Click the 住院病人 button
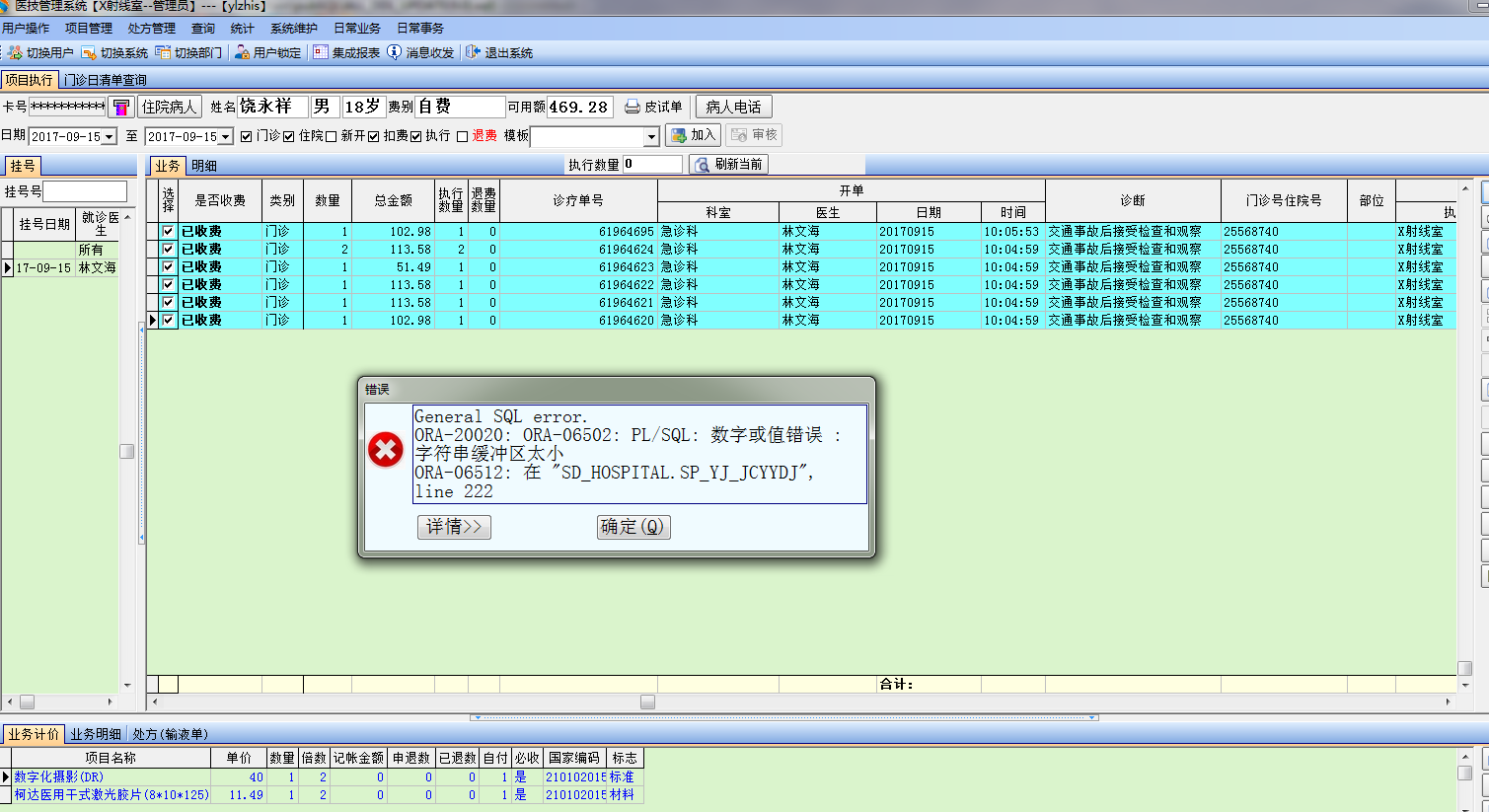The image size is (1489, 812). [x=170, y=107]
